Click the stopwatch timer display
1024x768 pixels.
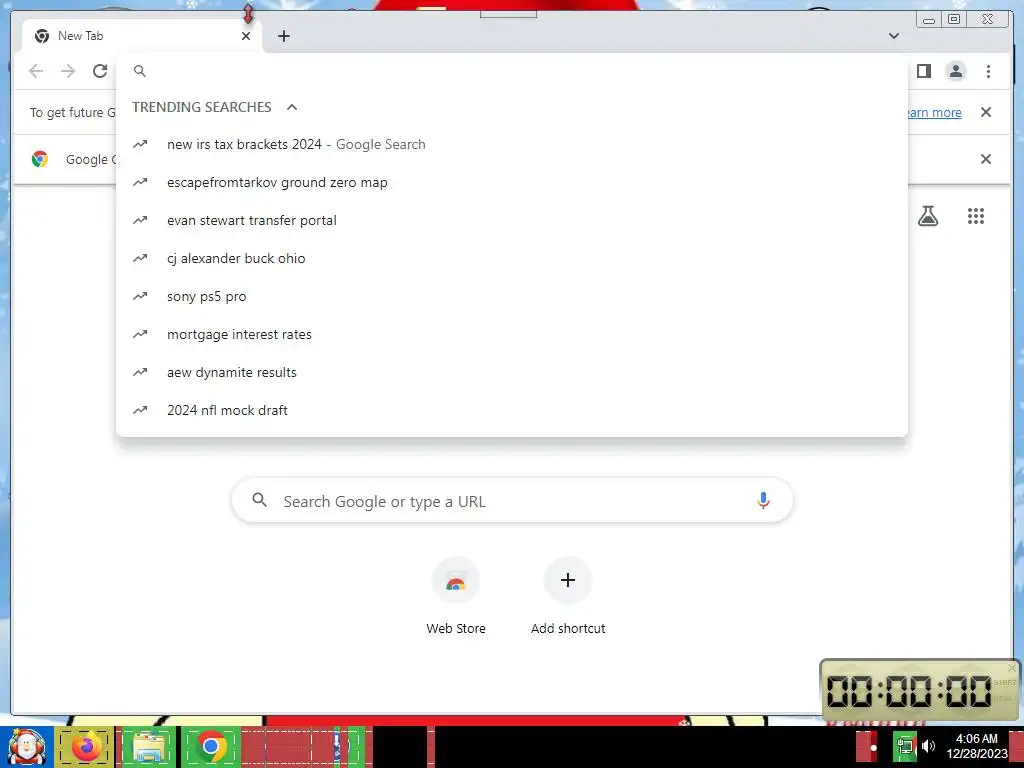pyautogui.click(x=909, y=690)
